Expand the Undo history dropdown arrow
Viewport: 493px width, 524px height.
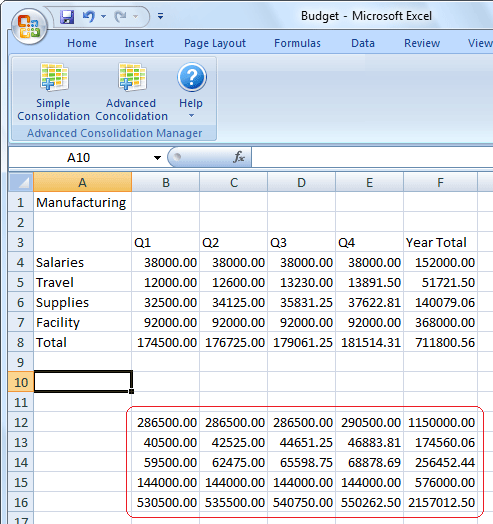click(103, 16)
